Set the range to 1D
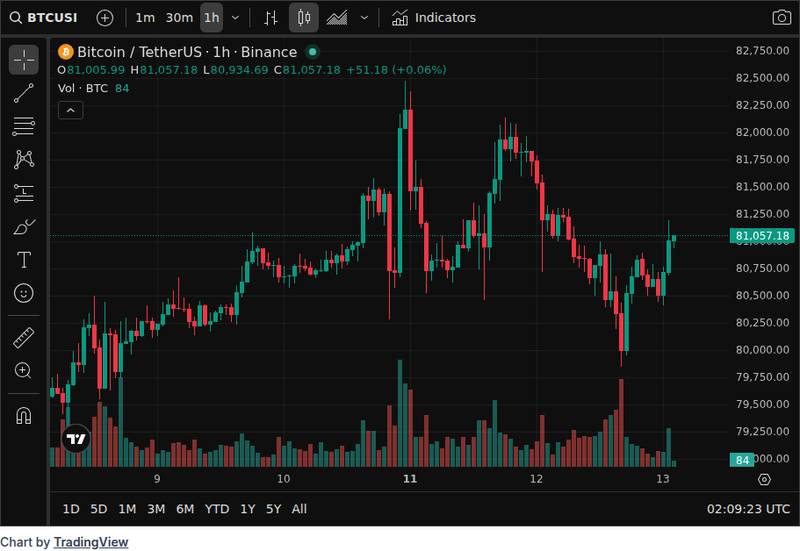Viewport: 800px width, 551px height. coord(71,509)
